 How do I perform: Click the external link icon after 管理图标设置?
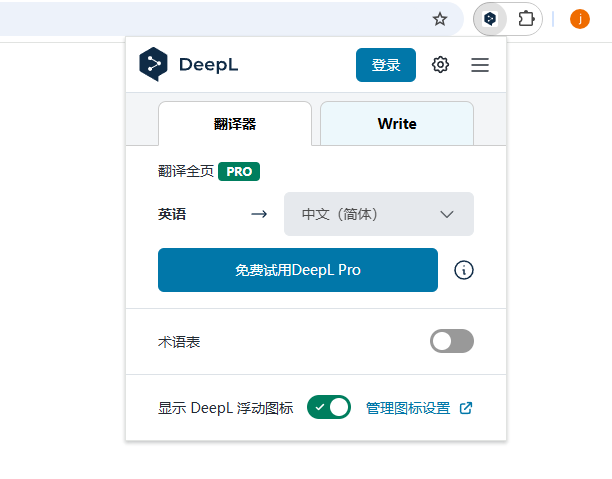tap(466, 408)
